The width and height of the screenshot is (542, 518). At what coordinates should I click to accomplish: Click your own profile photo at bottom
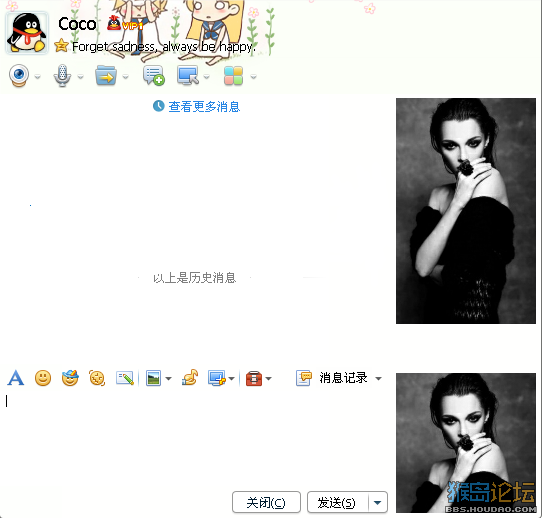click(x=466, y=443)
